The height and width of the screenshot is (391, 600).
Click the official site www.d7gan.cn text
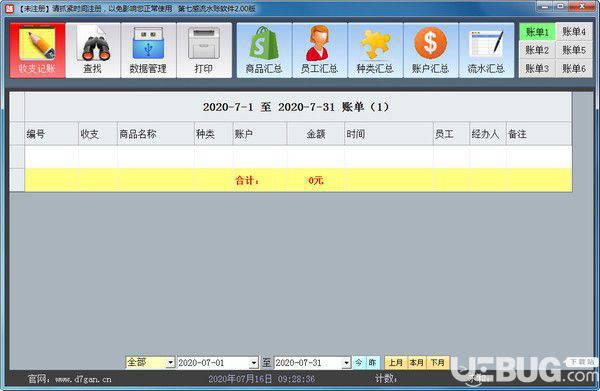(x=83, y=380)
